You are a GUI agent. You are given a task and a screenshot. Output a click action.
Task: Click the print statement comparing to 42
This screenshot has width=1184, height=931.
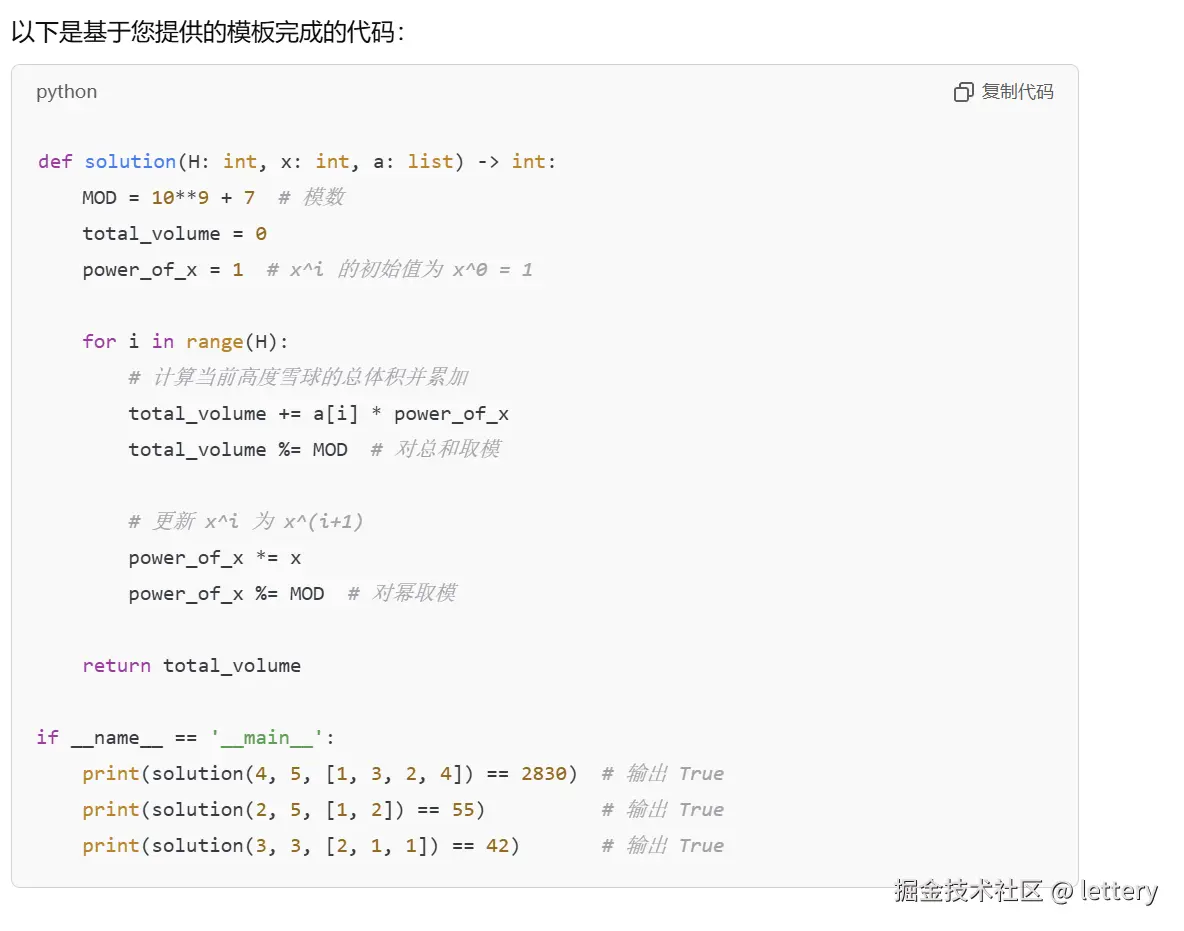click(x=301, y=846)
